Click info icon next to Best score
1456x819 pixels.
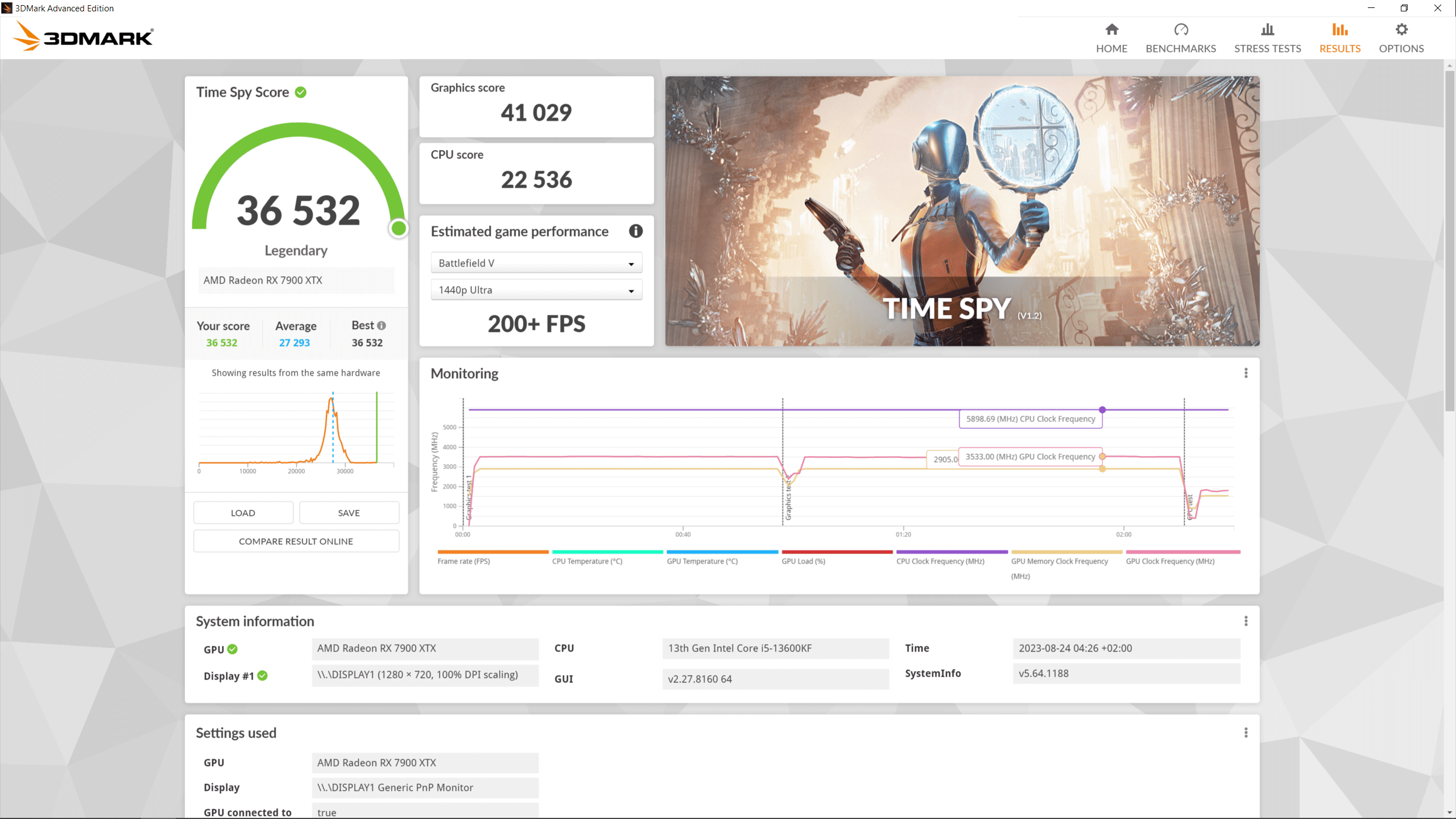(x=382, y=325)
